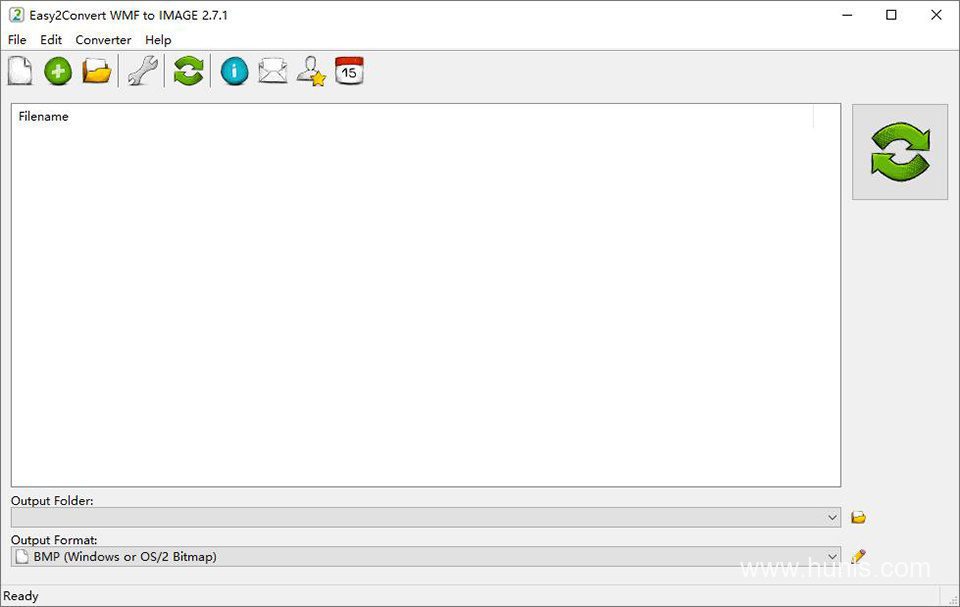Viewport: 960px width, 607px height.
Task: Click the Ready status bar text
Action: pyautogui.click(x=21, y=596)
